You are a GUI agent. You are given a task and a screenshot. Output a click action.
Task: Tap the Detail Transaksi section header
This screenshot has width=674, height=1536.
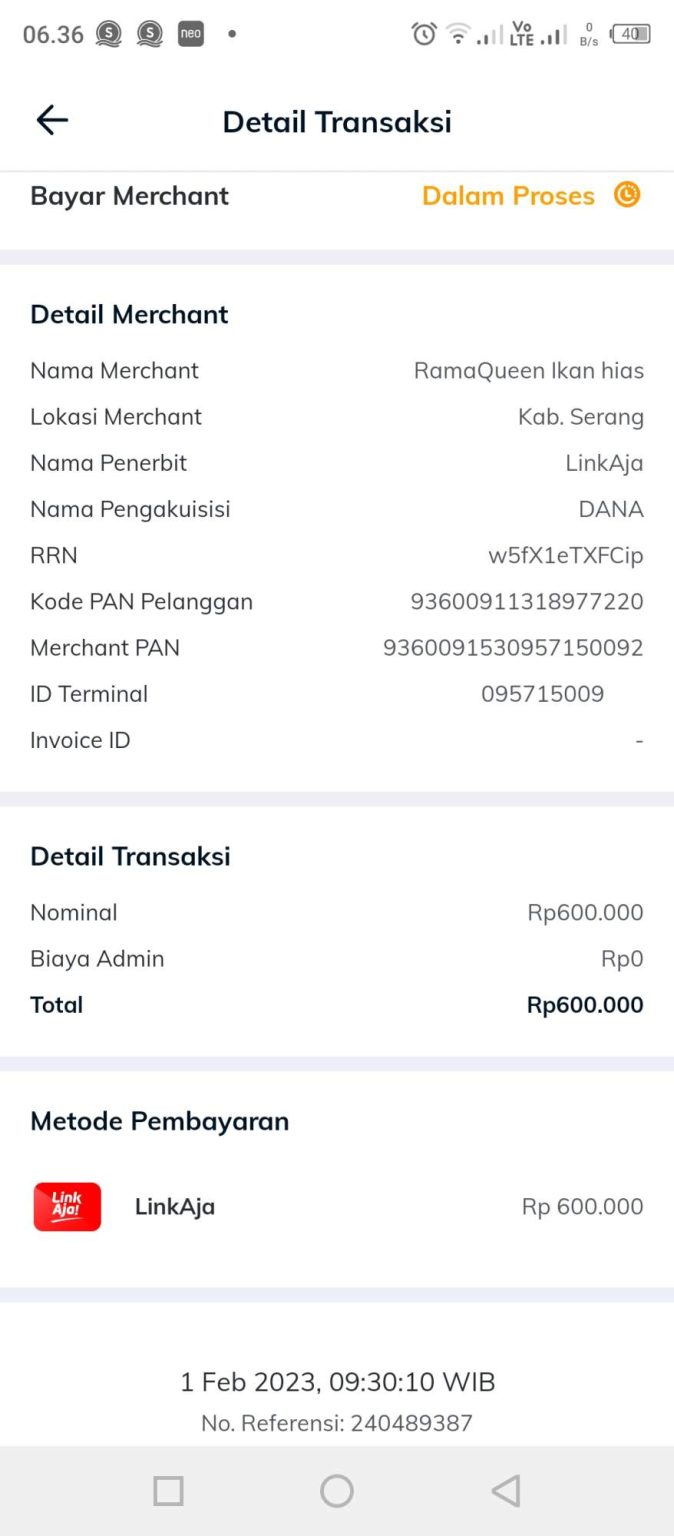click(131, 856)
